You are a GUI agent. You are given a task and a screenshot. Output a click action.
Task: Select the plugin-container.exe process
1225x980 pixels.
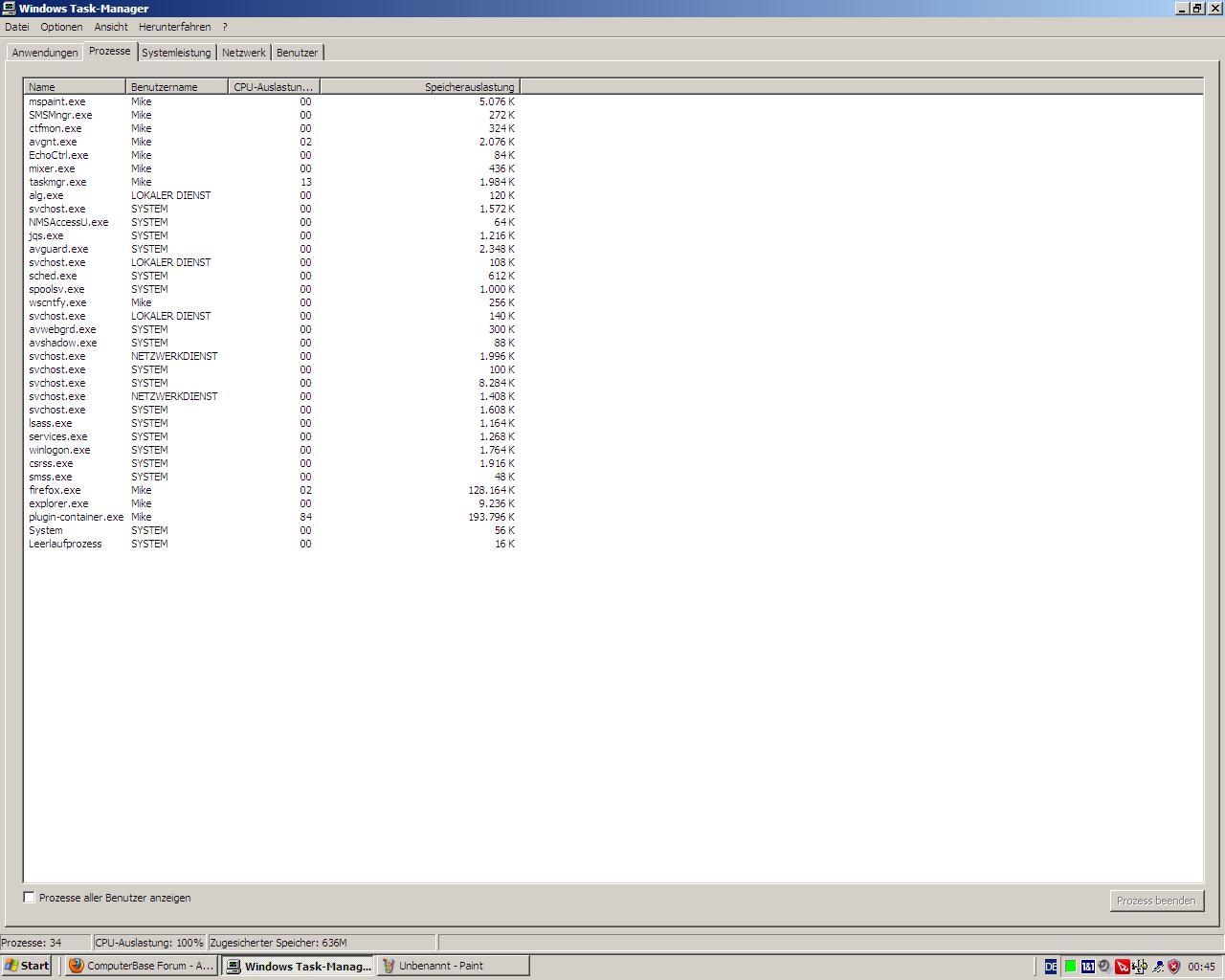click(x=271, y=517)
